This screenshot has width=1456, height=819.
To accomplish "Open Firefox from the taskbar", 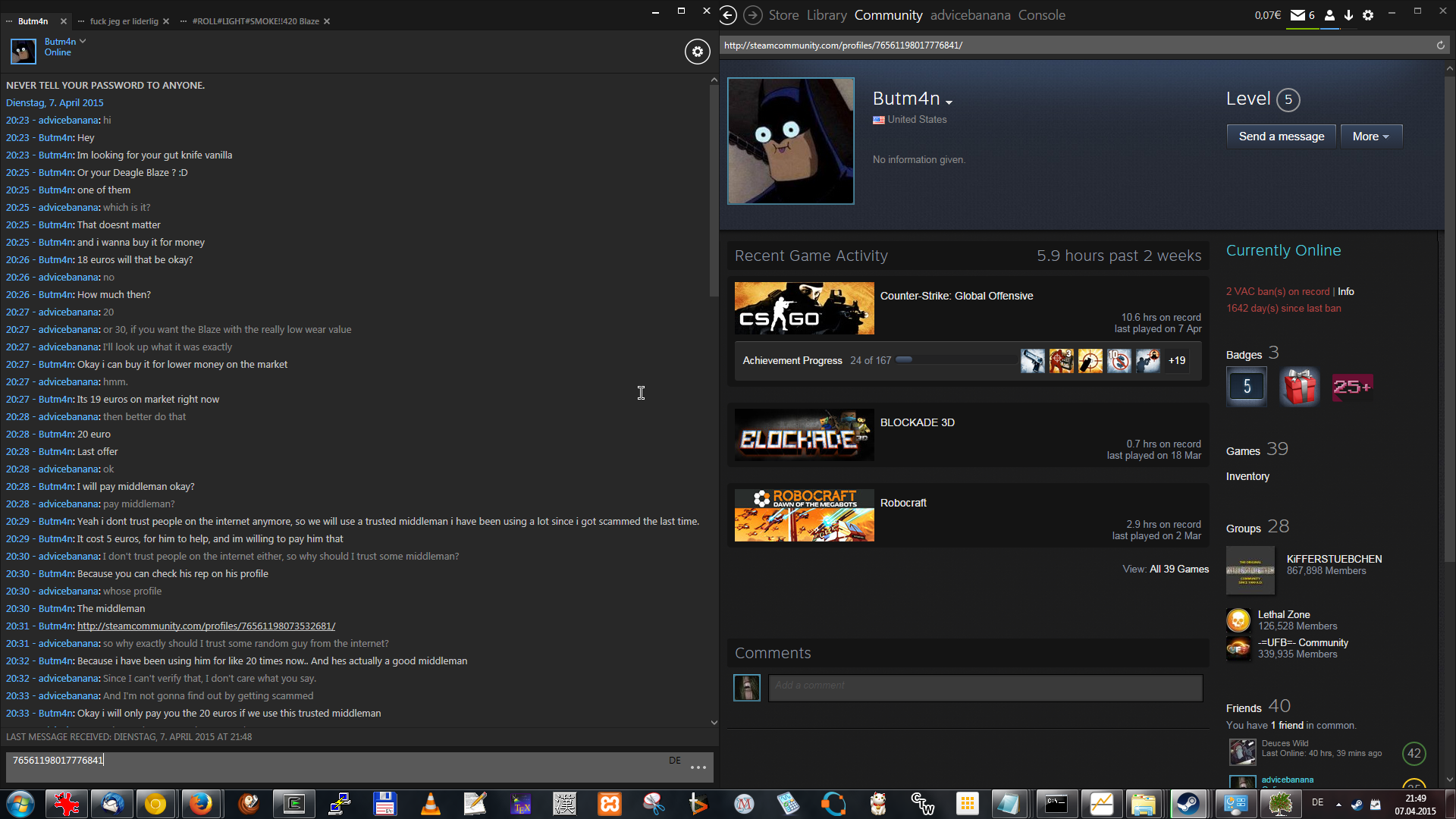I will pyautogui.click(x=200, y=803).
